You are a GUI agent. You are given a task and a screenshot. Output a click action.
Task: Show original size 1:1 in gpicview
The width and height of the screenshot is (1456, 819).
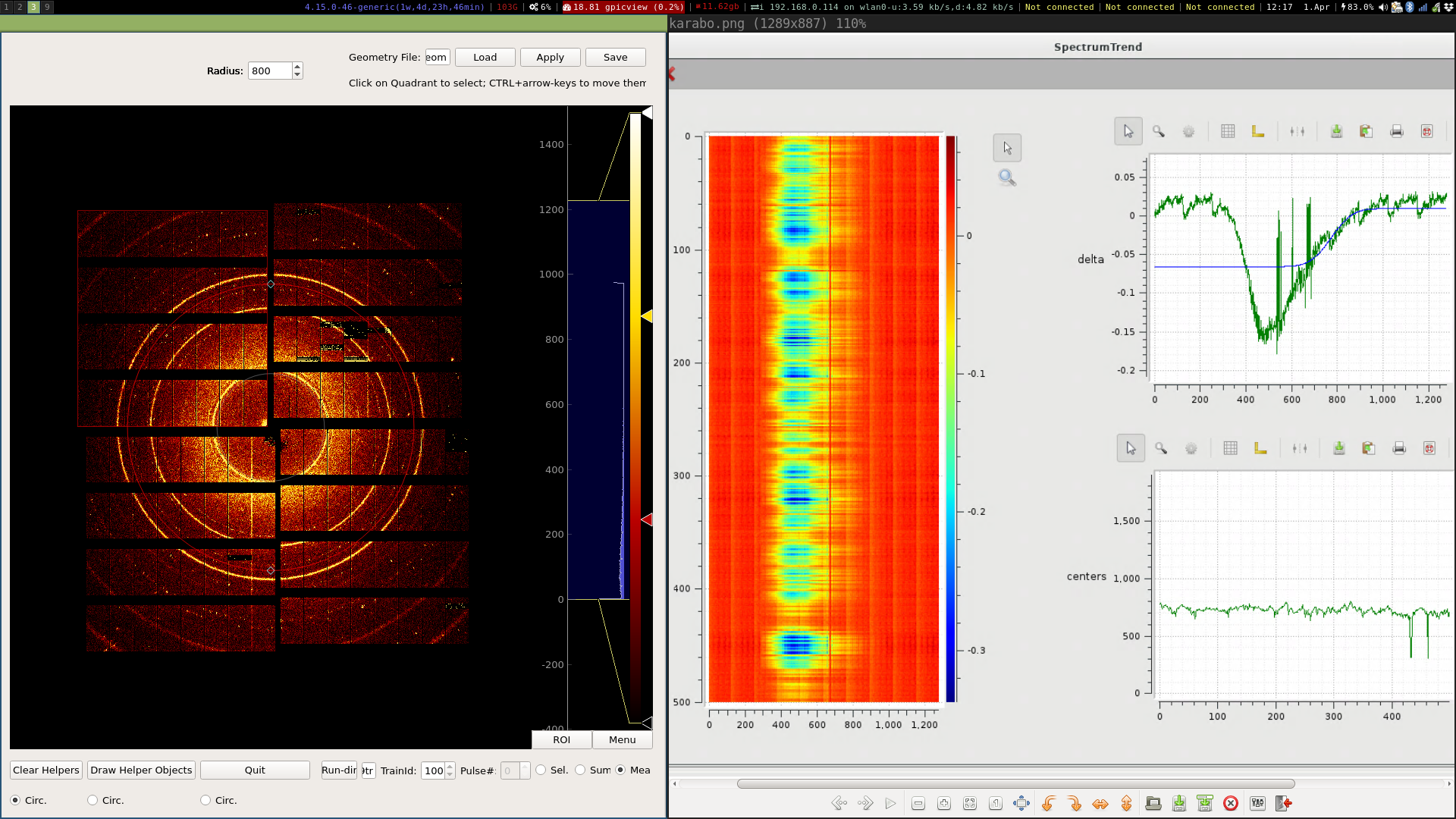click(996, 803)
